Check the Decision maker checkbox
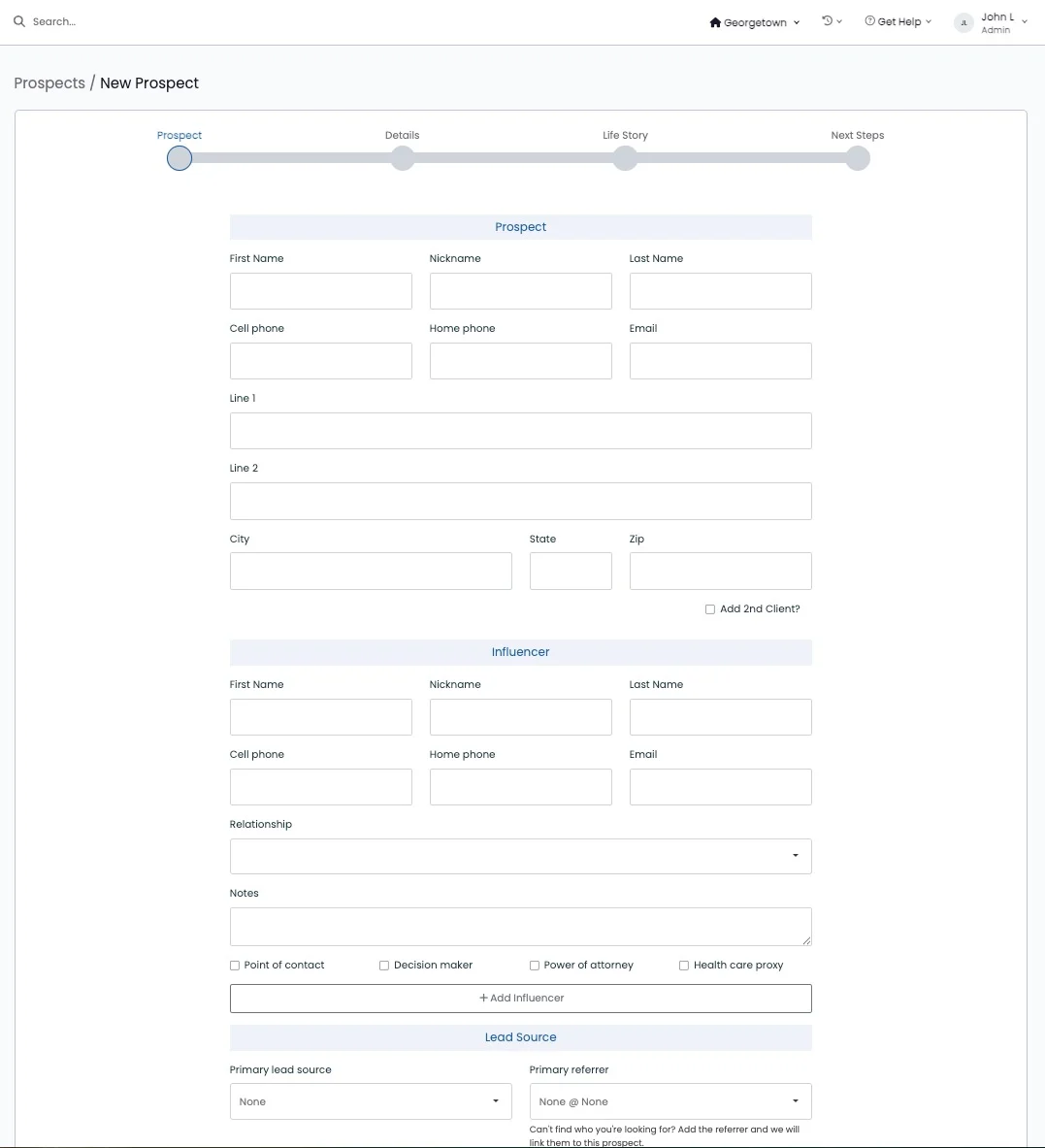1045x1148 pixels. pos(384,966)
